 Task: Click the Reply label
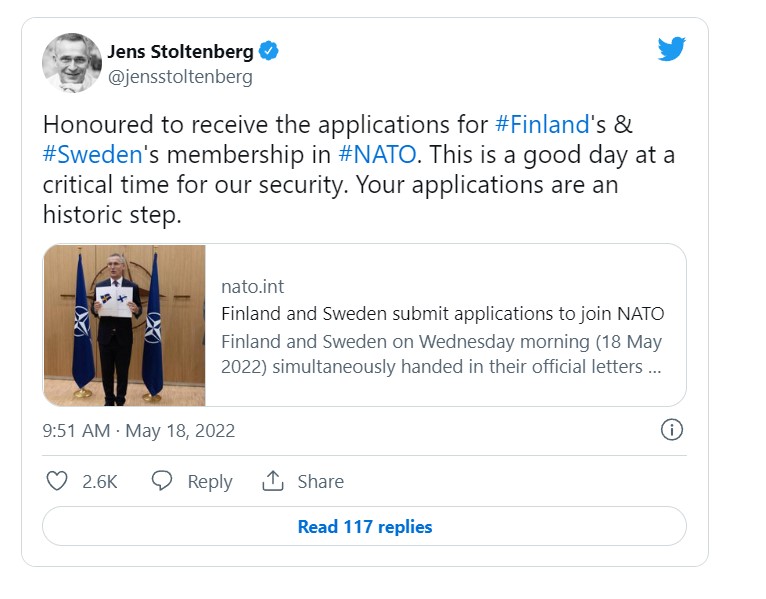210,482
